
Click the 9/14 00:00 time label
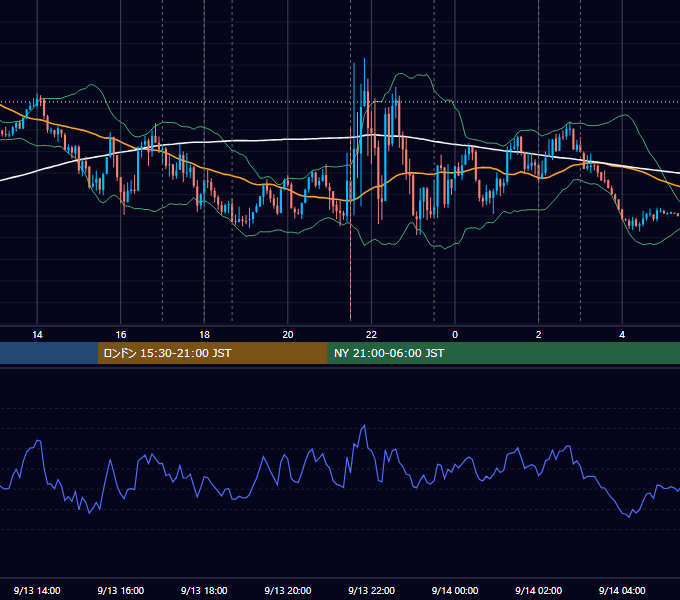(455, 590)
